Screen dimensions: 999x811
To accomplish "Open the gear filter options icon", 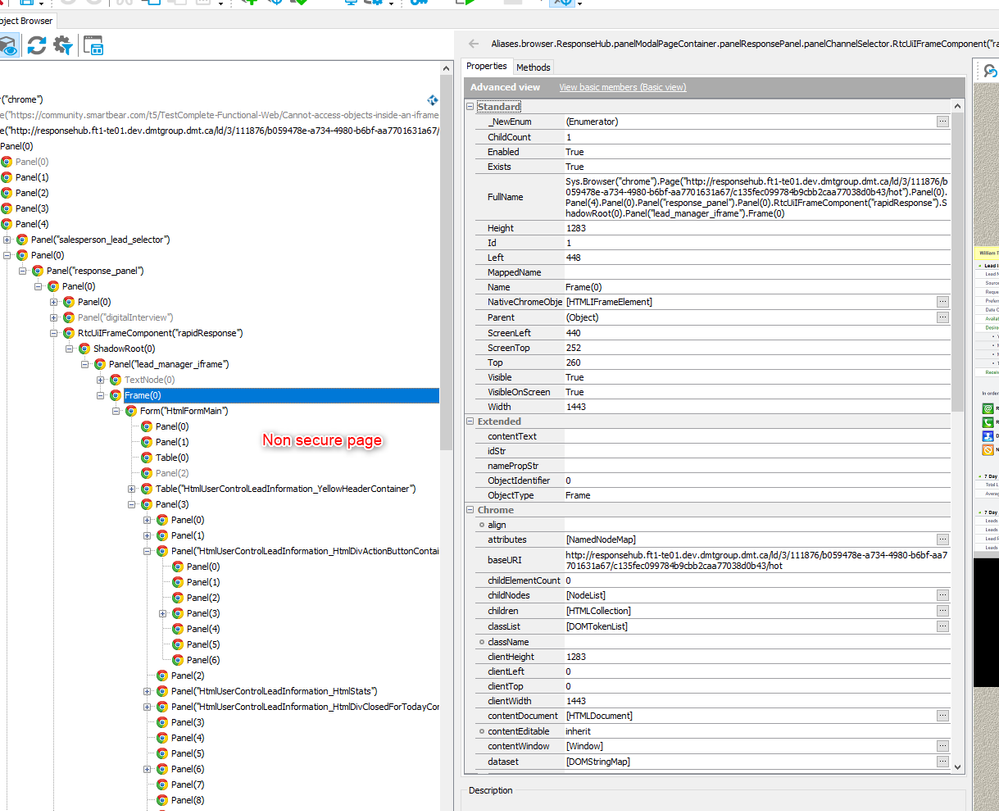I will click(x=63, y=45).
